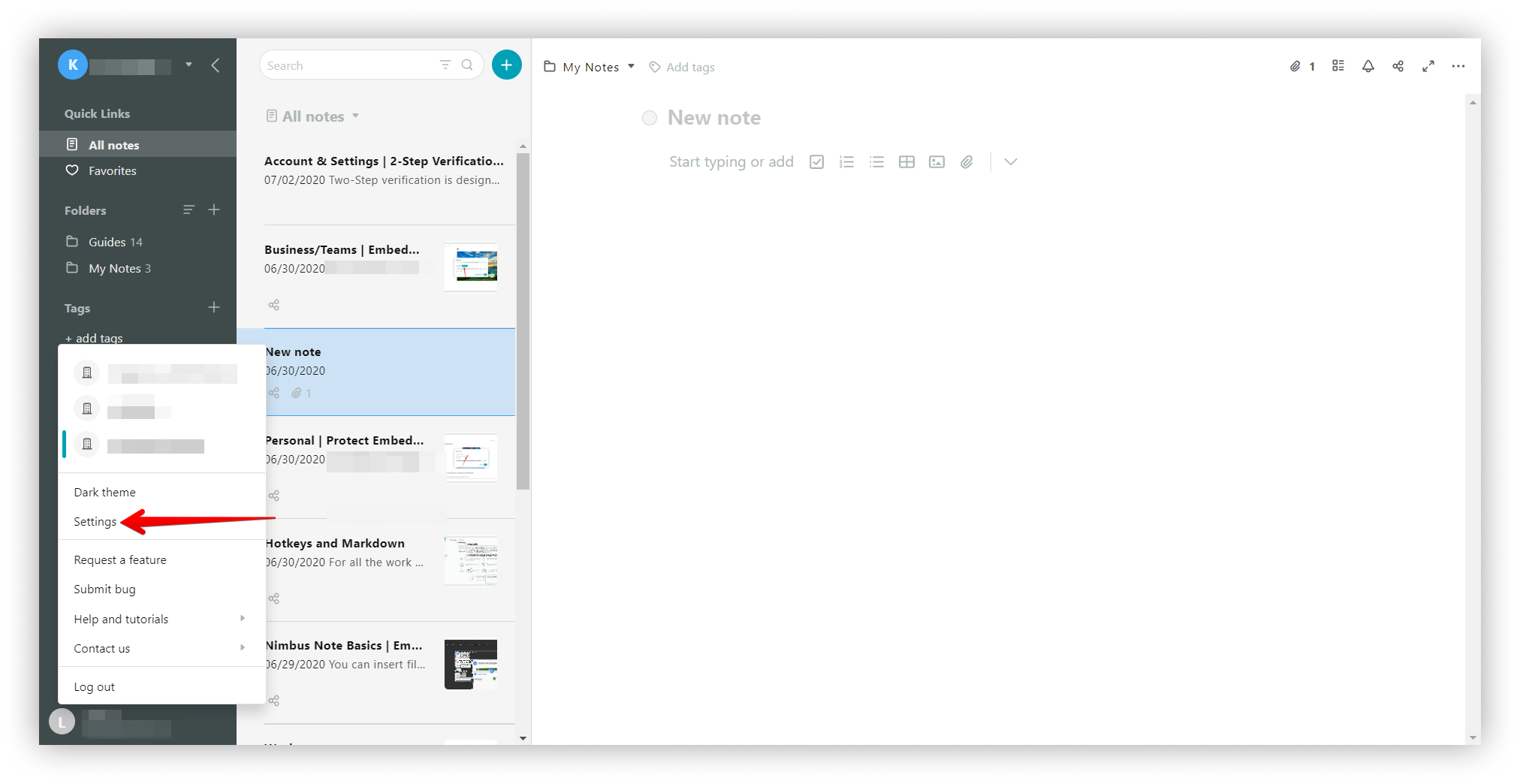
Task: Click notes list scroll down arrow
Action: coord(523,738)
